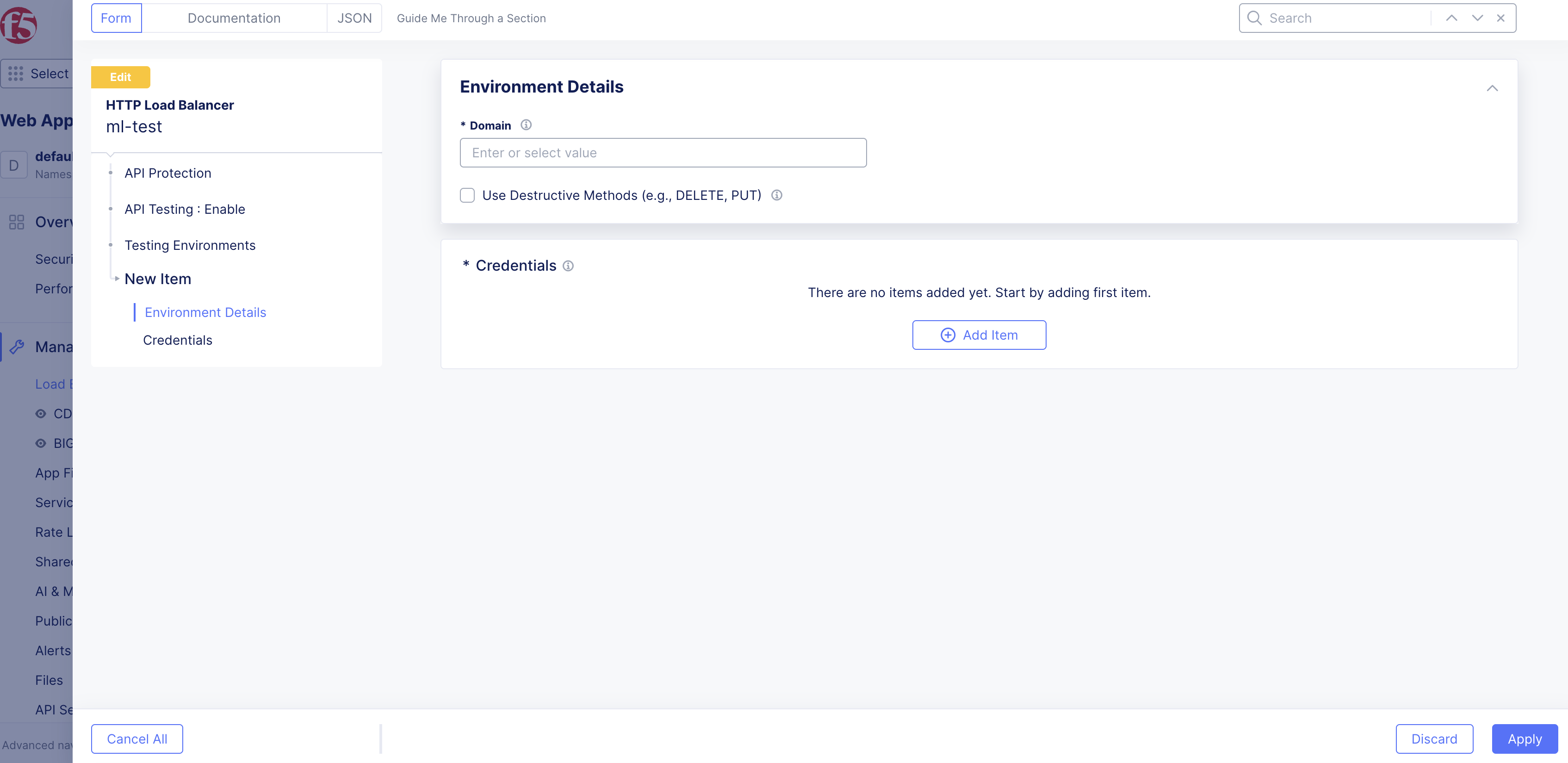Click the grid icon next to Overview

tap(17, 222)
